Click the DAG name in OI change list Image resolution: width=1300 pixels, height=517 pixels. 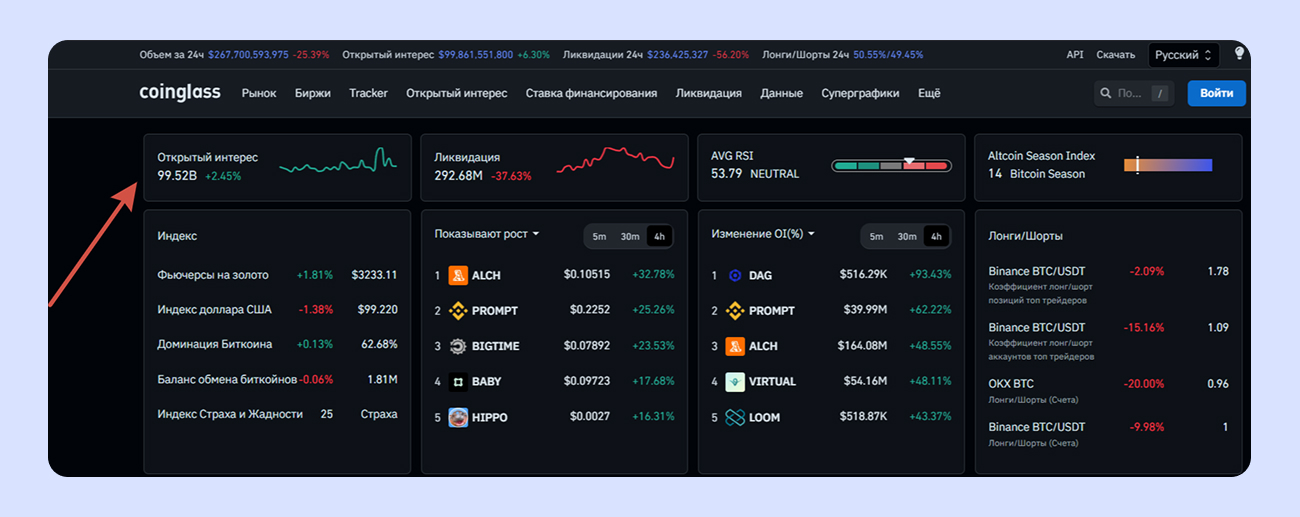click(760, 275)
